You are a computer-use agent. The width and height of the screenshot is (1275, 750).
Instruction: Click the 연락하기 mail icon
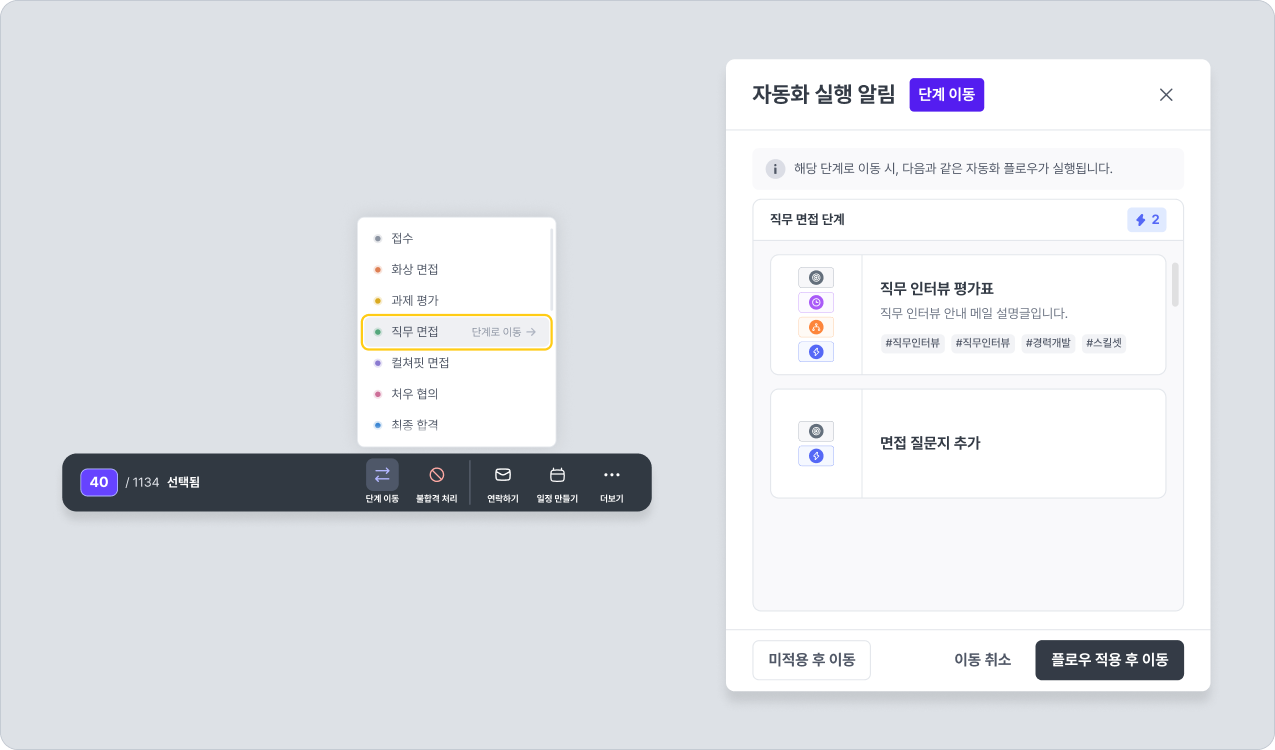coord(503,475)
